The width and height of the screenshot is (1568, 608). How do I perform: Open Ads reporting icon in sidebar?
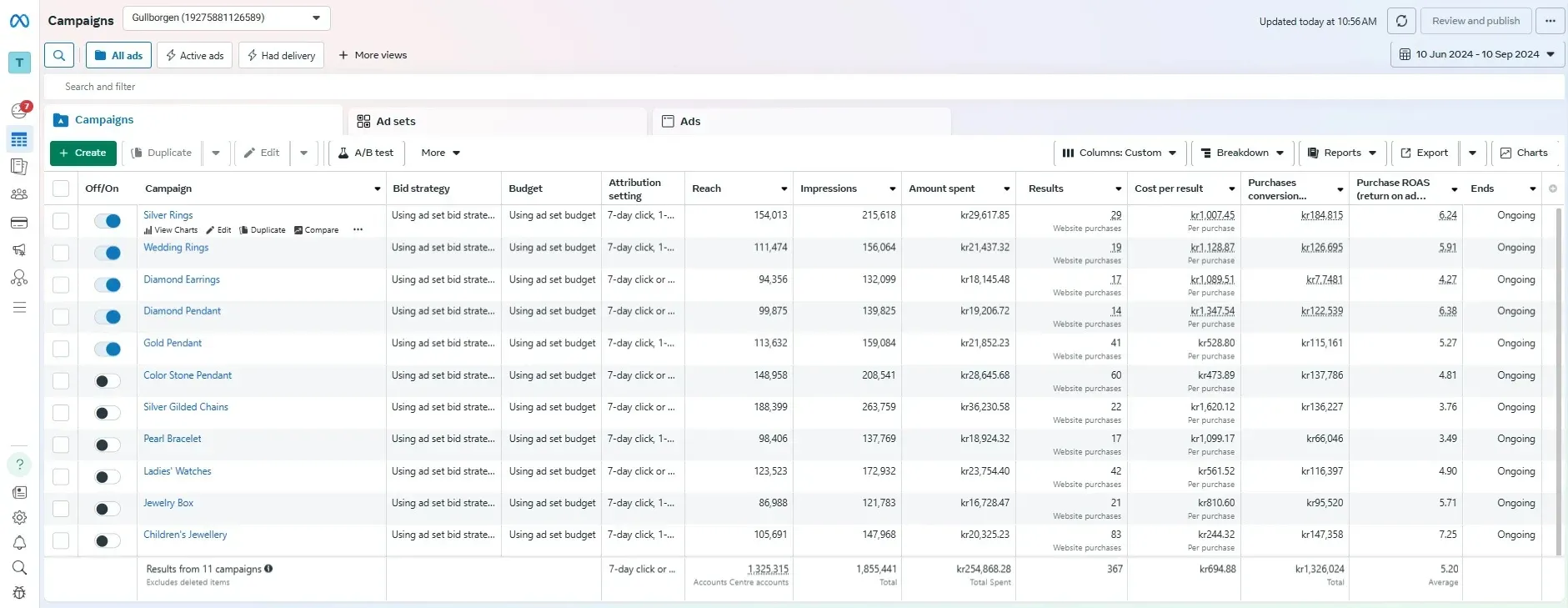point(19,167)
